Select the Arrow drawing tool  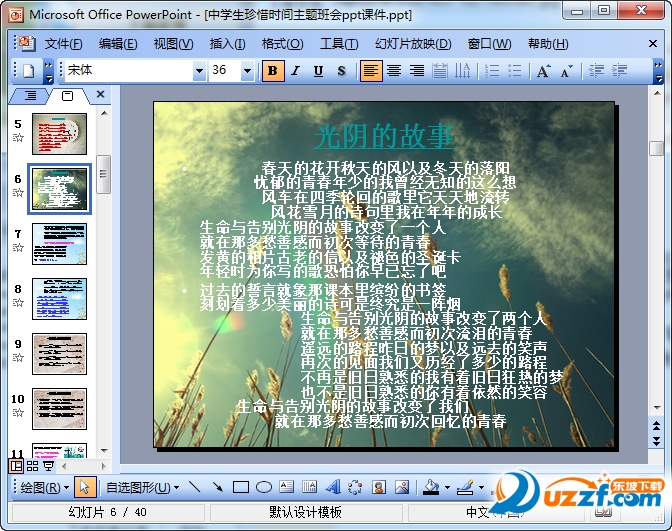click(218, 487)
